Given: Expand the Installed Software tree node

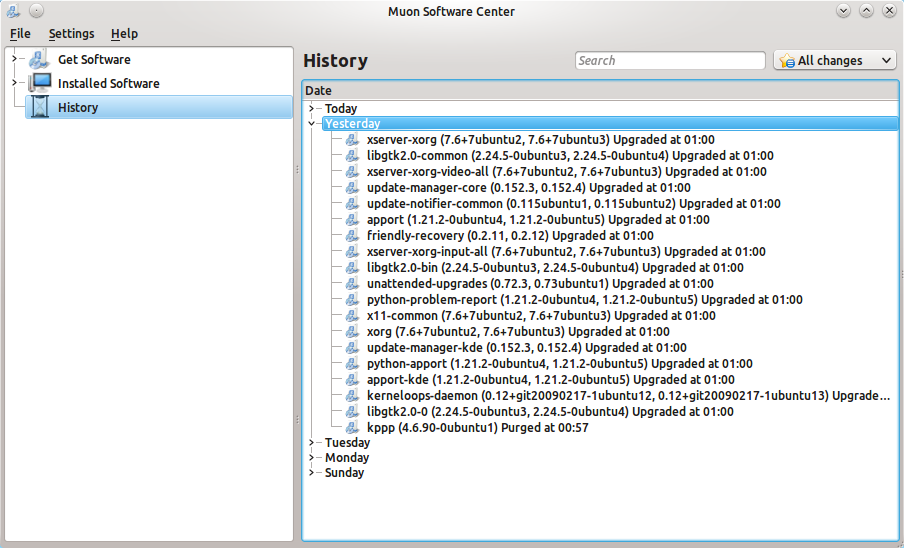Looking at the screenshot, I should [14, 83].
